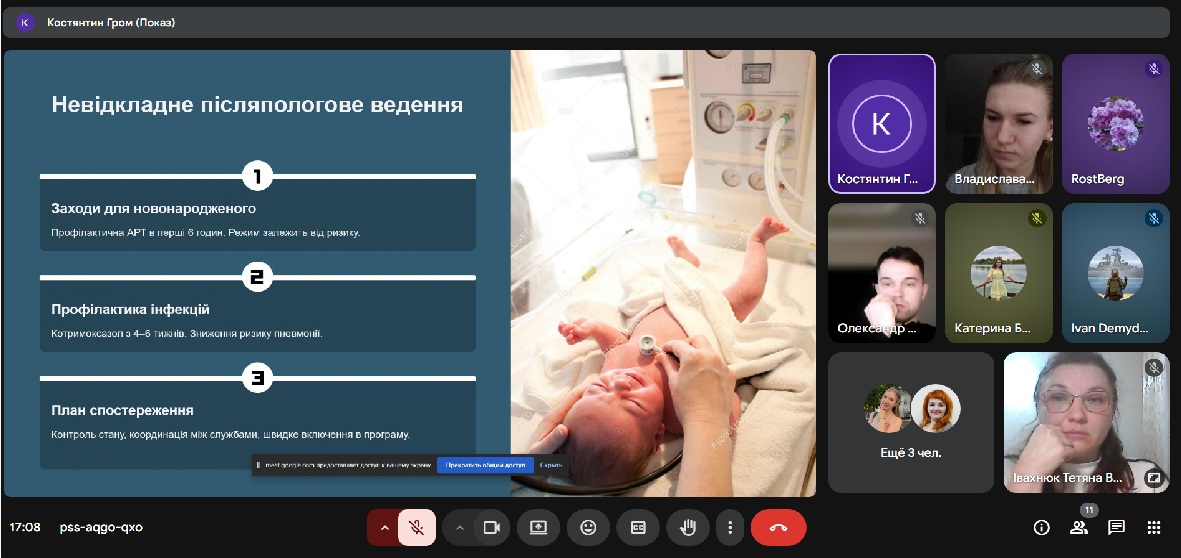This screenshot has width=1181, height=558.
Task: Raise your hand
Action: 688,527
